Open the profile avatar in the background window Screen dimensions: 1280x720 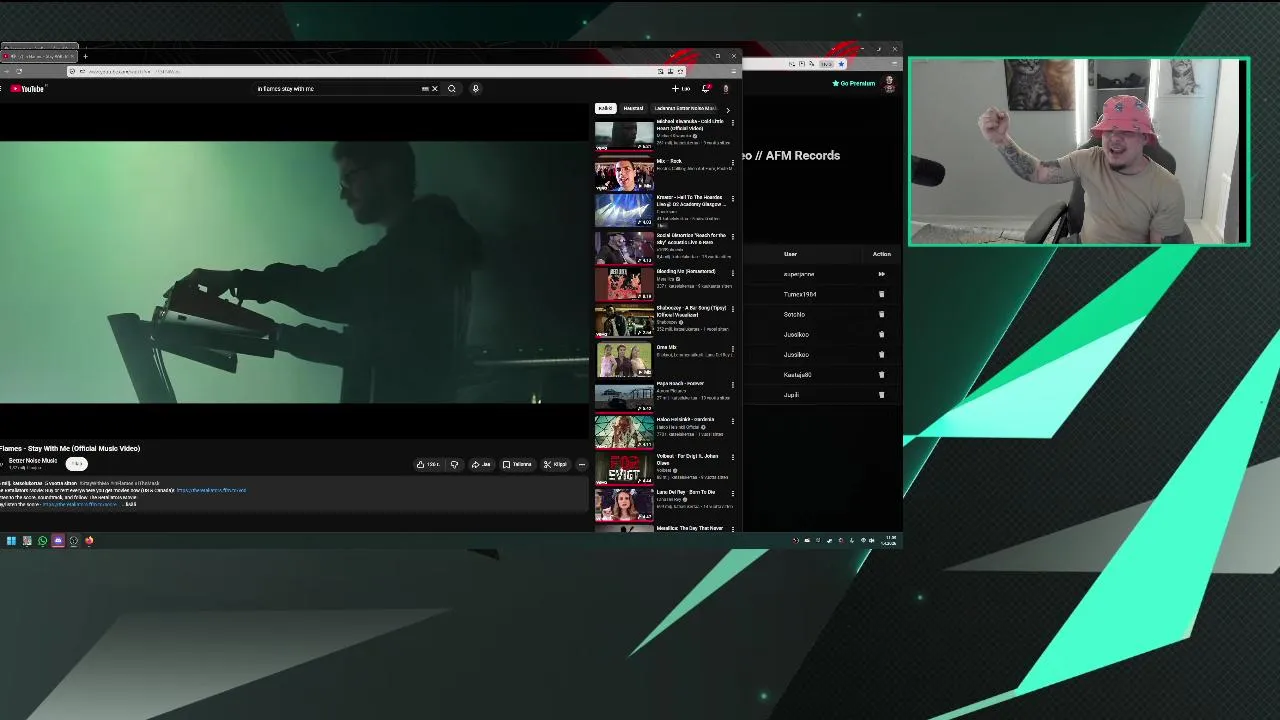point(889,84)
